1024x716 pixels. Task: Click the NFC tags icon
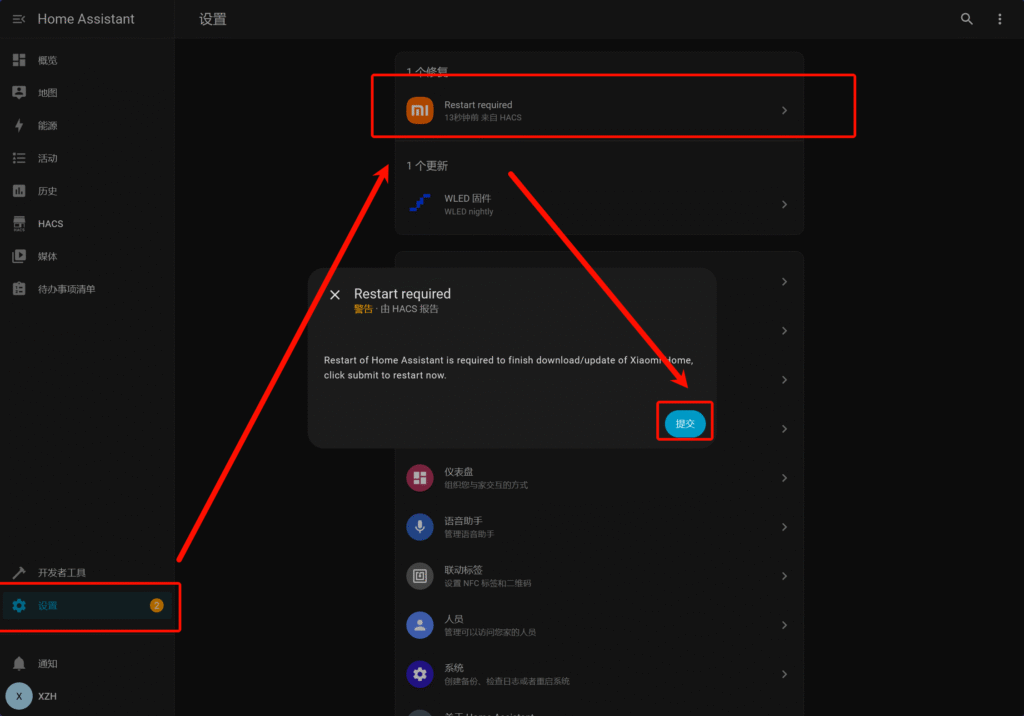420,576
